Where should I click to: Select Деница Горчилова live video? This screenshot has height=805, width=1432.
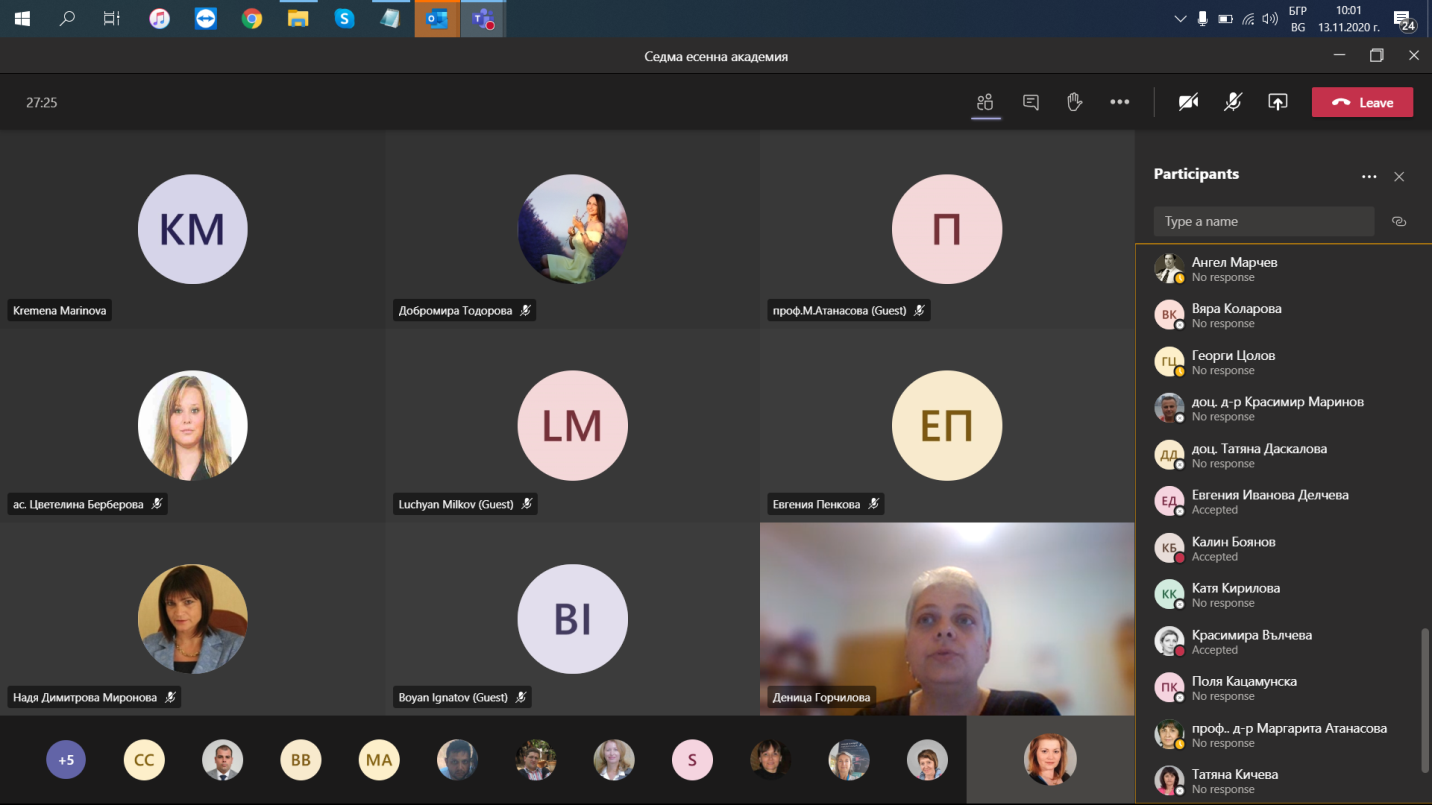tap(946, 618)
